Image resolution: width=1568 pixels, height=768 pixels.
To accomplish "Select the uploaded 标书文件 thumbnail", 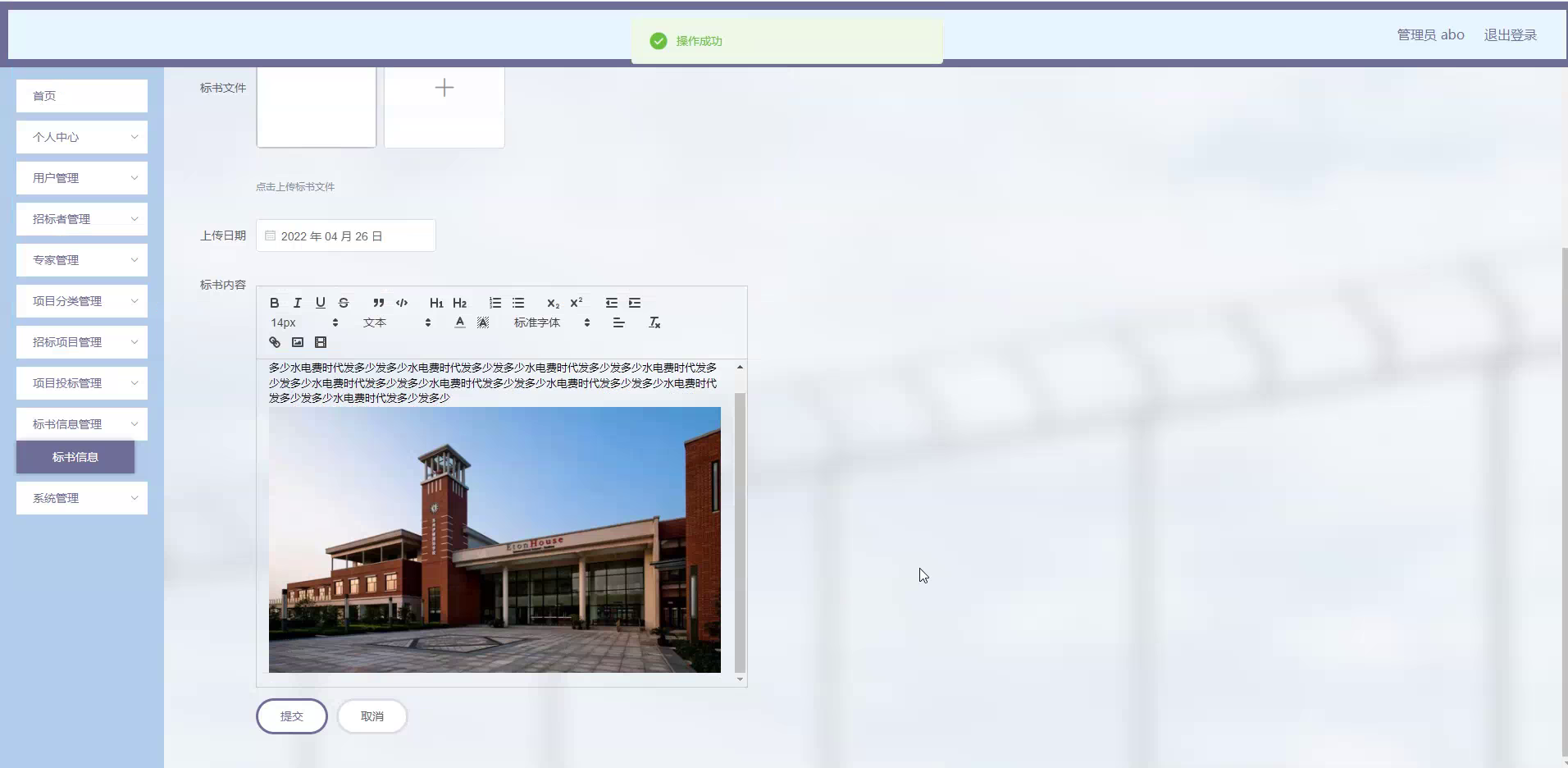I will point(317,107).
